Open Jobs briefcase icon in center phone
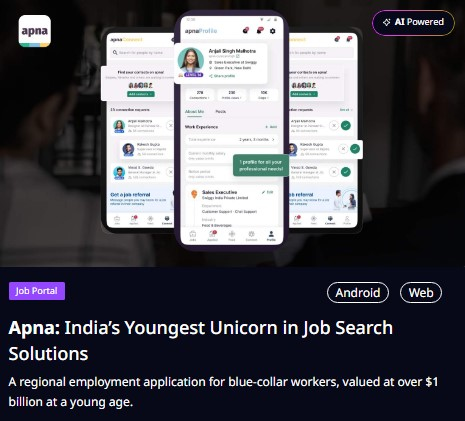Screen dimensions: 465x421 192,236
